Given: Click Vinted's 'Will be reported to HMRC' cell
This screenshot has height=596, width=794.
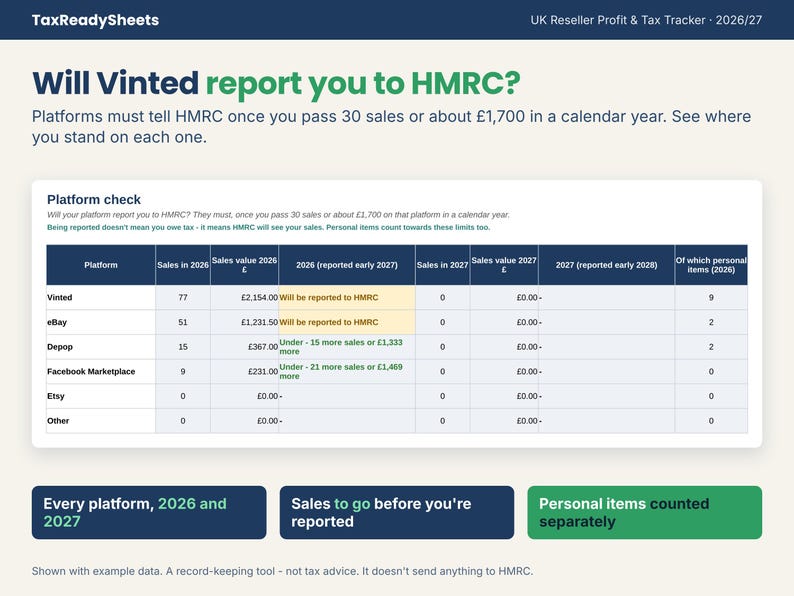Looking at the screenshot, I should pos(347,298).
